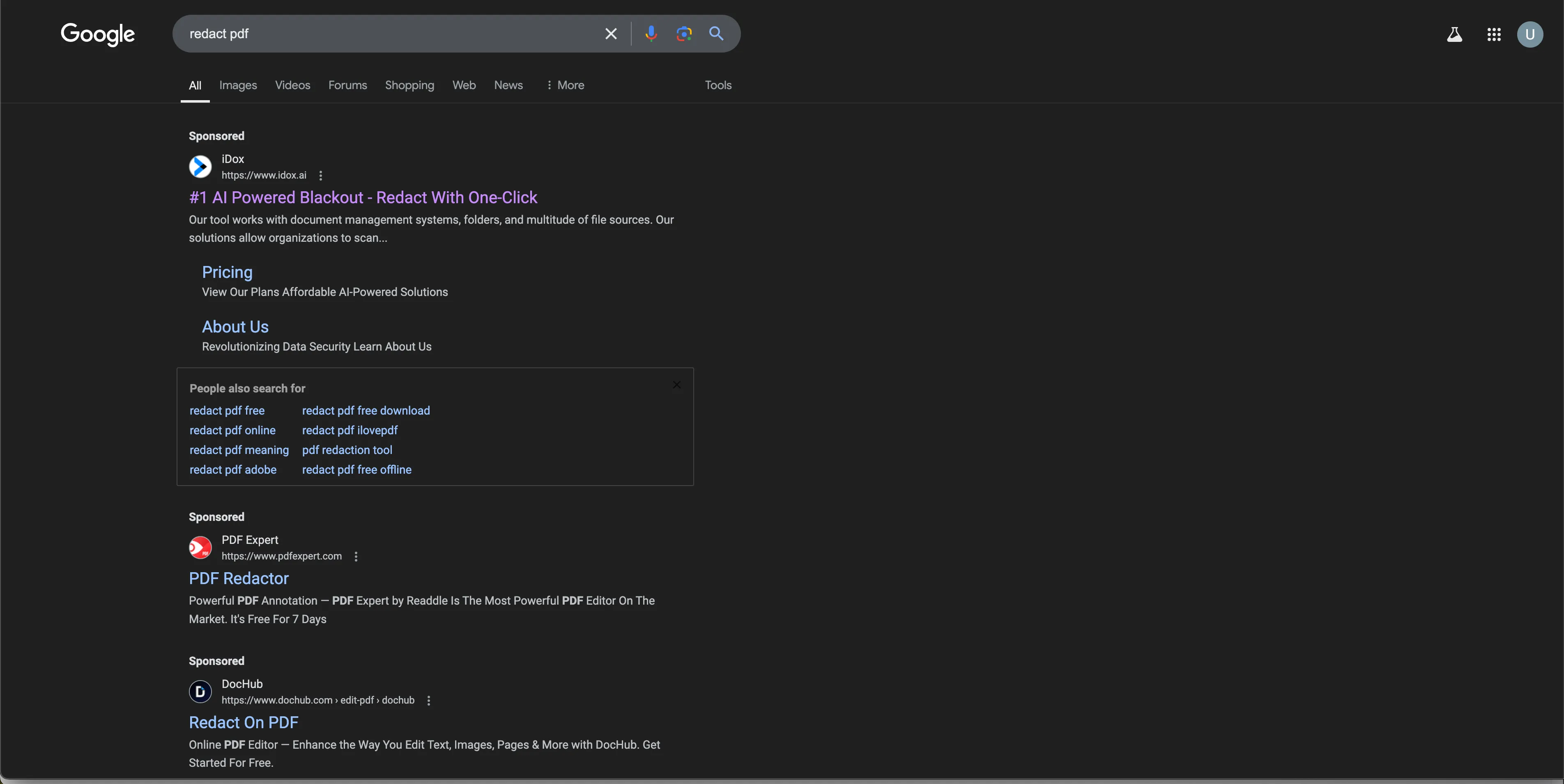The width and height of the screenshot is (1564, 784).
Task: Open the PDF Redactor ad link
Action: click(239, 579)
